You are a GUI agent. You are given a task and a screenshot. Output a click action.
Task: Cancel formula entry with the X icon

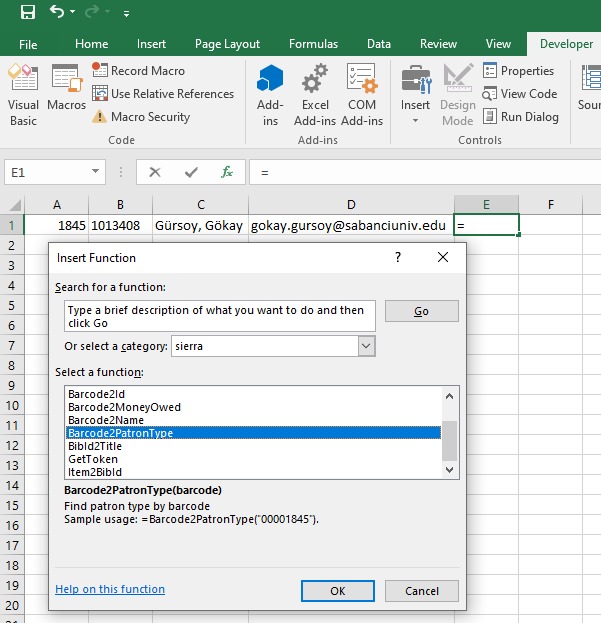155,172
